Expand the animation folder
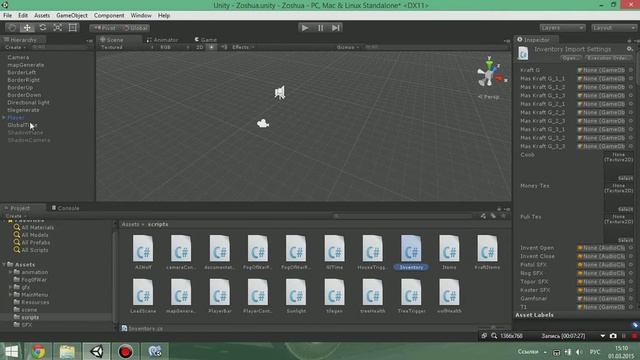This screenshot has height=360, width=640. [10, 272]
